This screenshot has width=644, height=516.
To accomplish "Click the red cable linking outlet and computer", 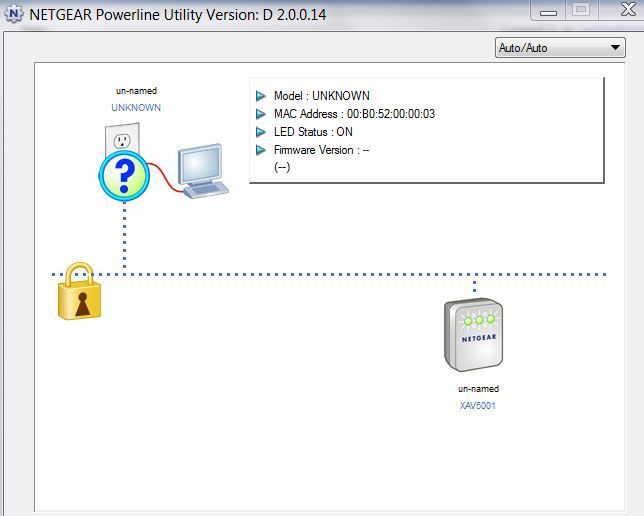I will (166, 177).
